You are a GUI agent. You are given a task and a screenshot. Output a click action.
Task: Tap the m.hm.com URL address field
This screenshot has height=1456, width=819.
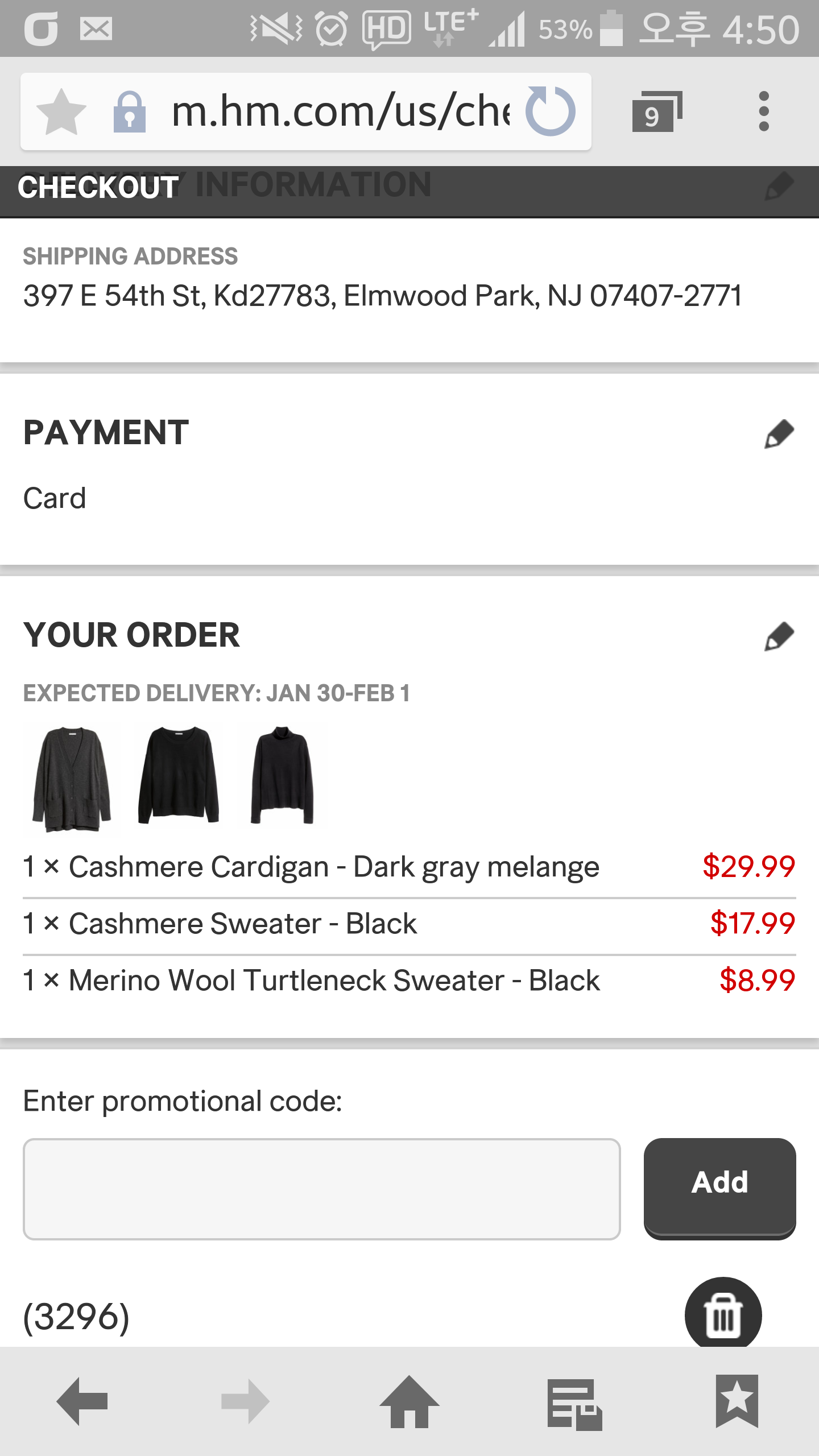(341, 111)
